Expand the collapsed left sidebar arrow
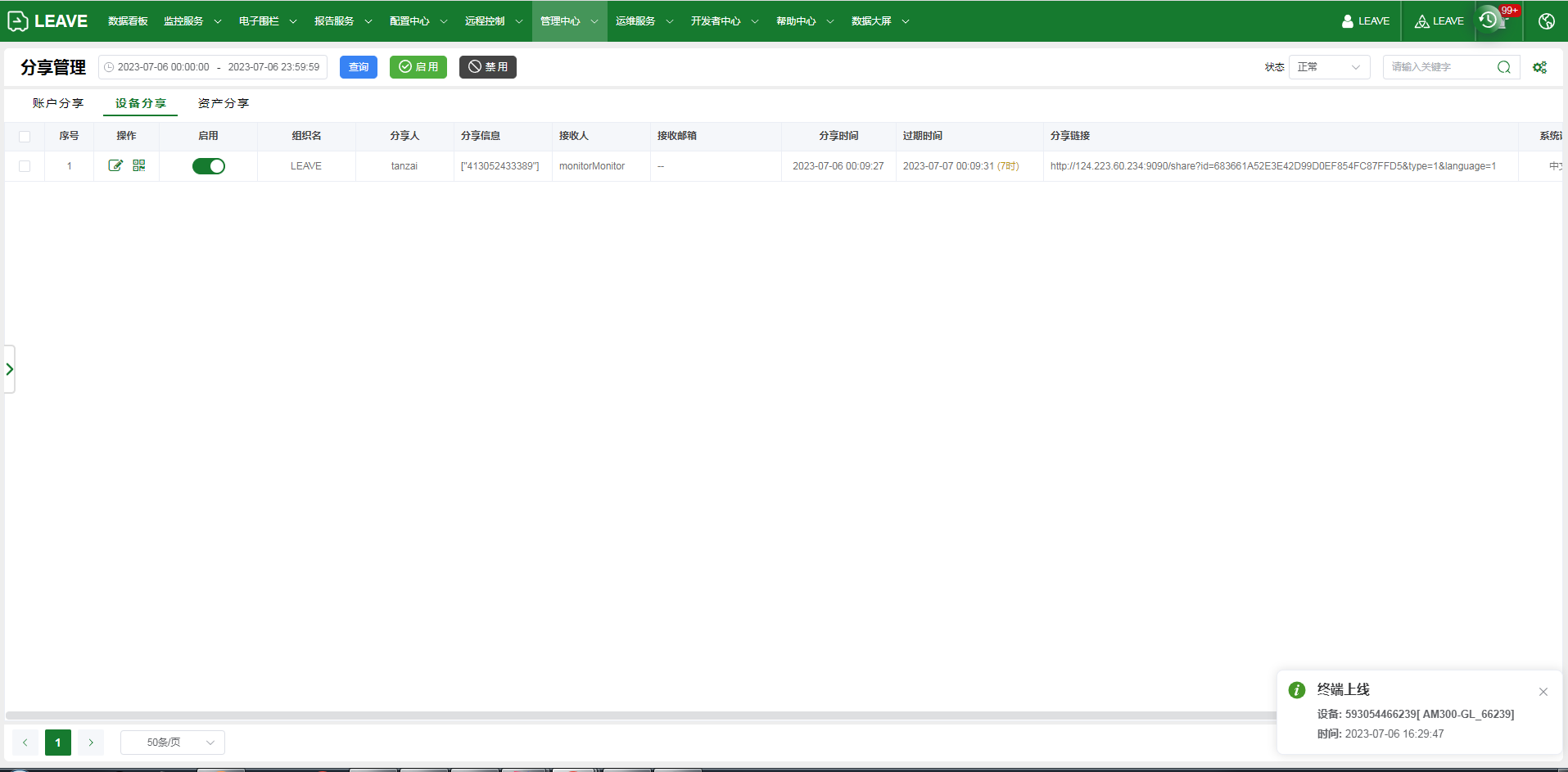 (10, 369)
